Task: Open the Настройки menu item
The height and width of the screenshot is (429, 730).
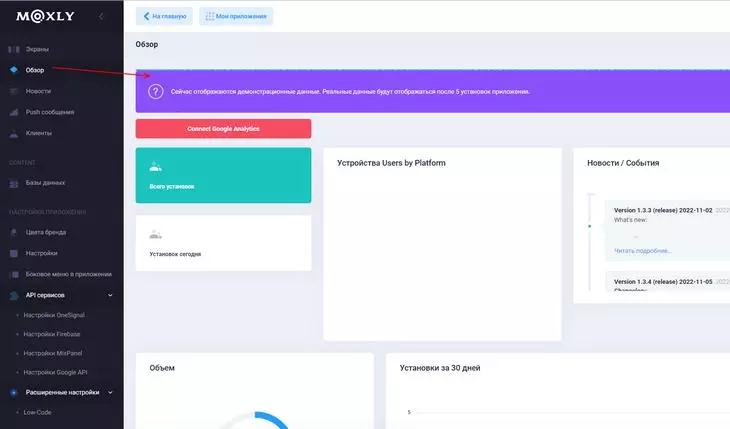Action: tap(41, 253)
